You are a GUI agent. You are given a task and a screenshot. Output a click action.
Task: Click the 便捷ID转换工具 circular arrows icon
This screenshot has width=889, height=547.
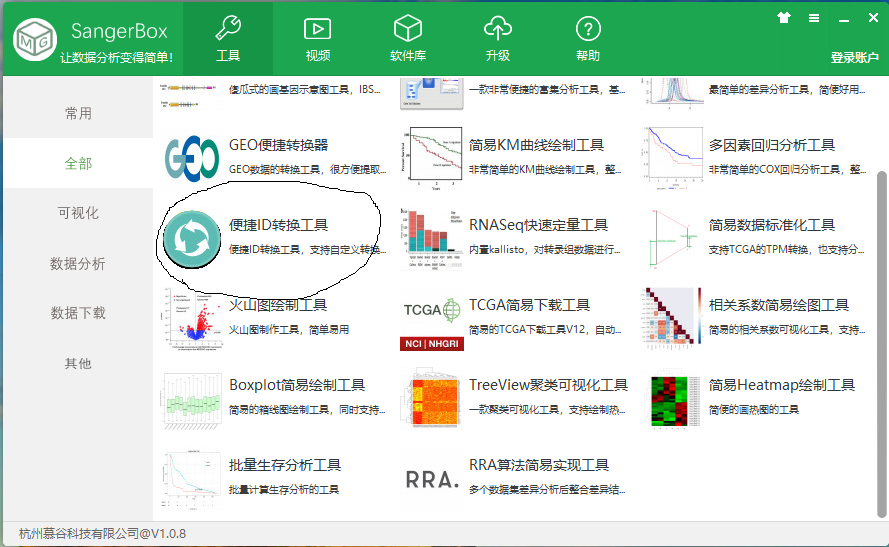(192, 238)
